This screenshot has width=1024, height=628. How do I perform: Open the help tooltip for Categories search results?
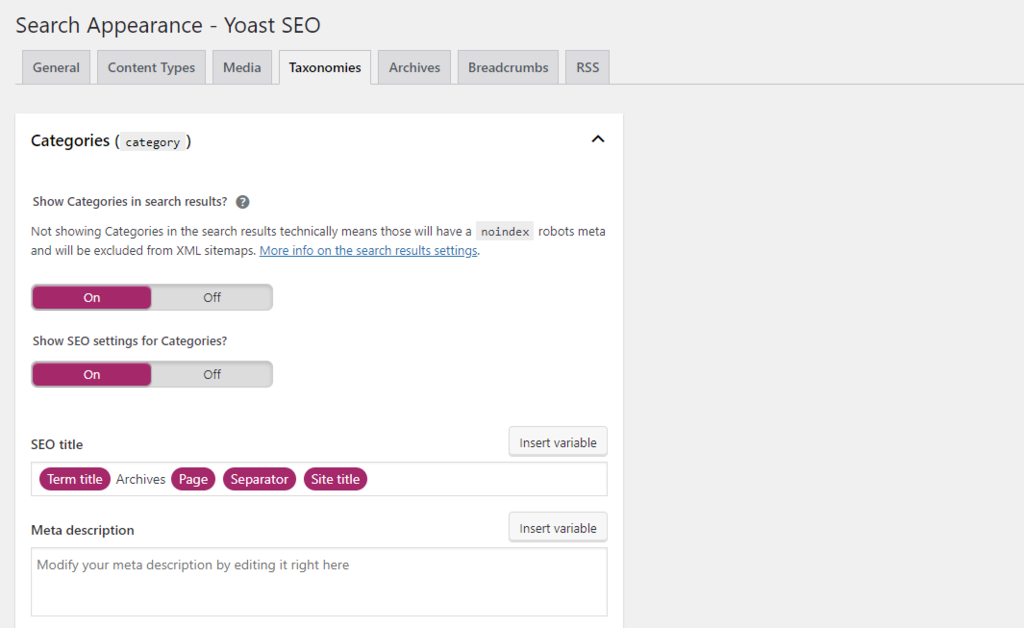point(241,201)
